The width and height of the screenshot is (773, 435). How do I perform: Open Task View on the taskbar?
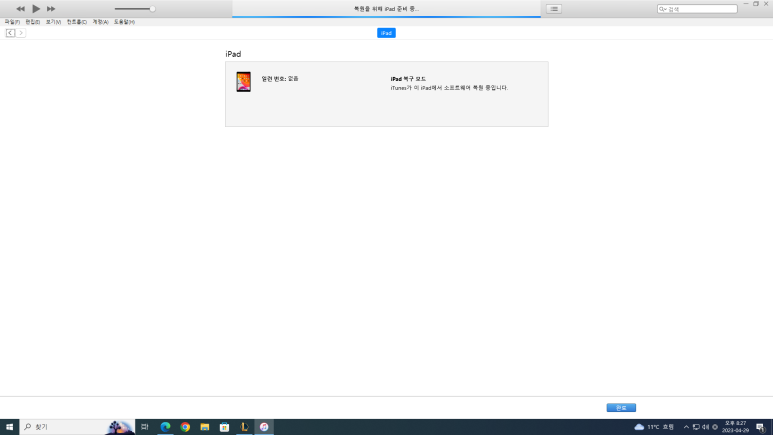tap(144, 427)
